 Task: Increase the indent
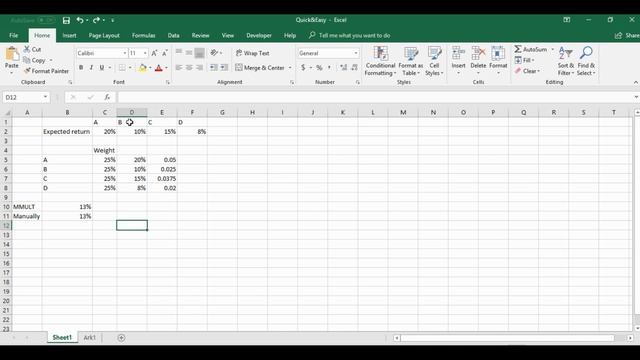(224, 67)
